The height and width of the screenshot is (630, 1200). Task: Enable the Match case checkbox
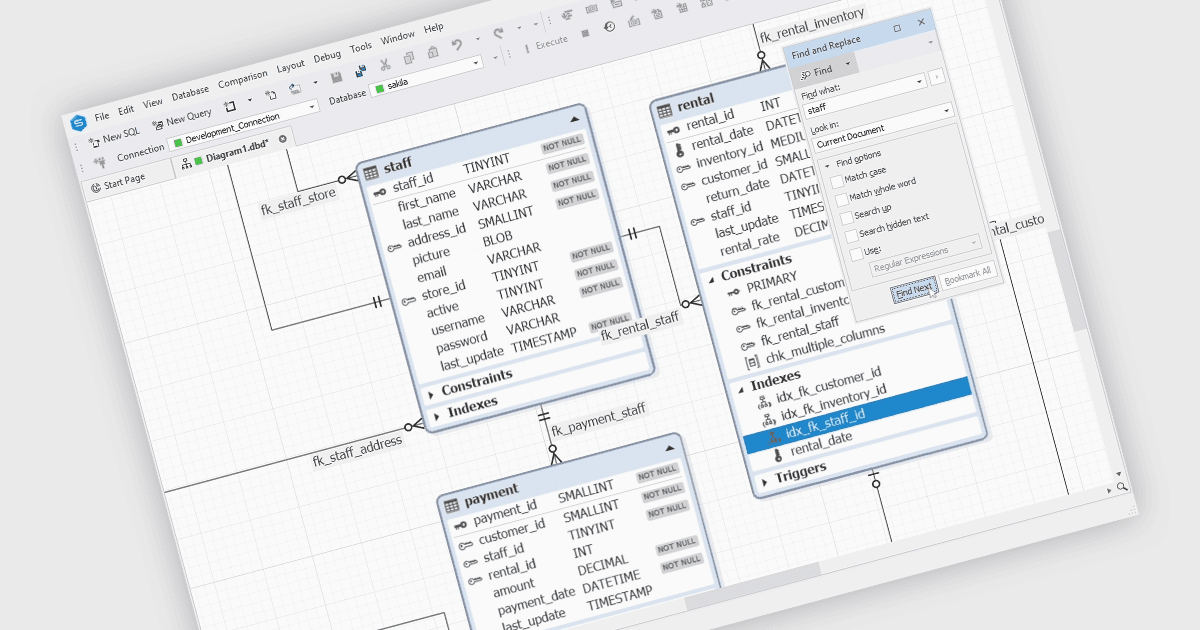point(838,182)
